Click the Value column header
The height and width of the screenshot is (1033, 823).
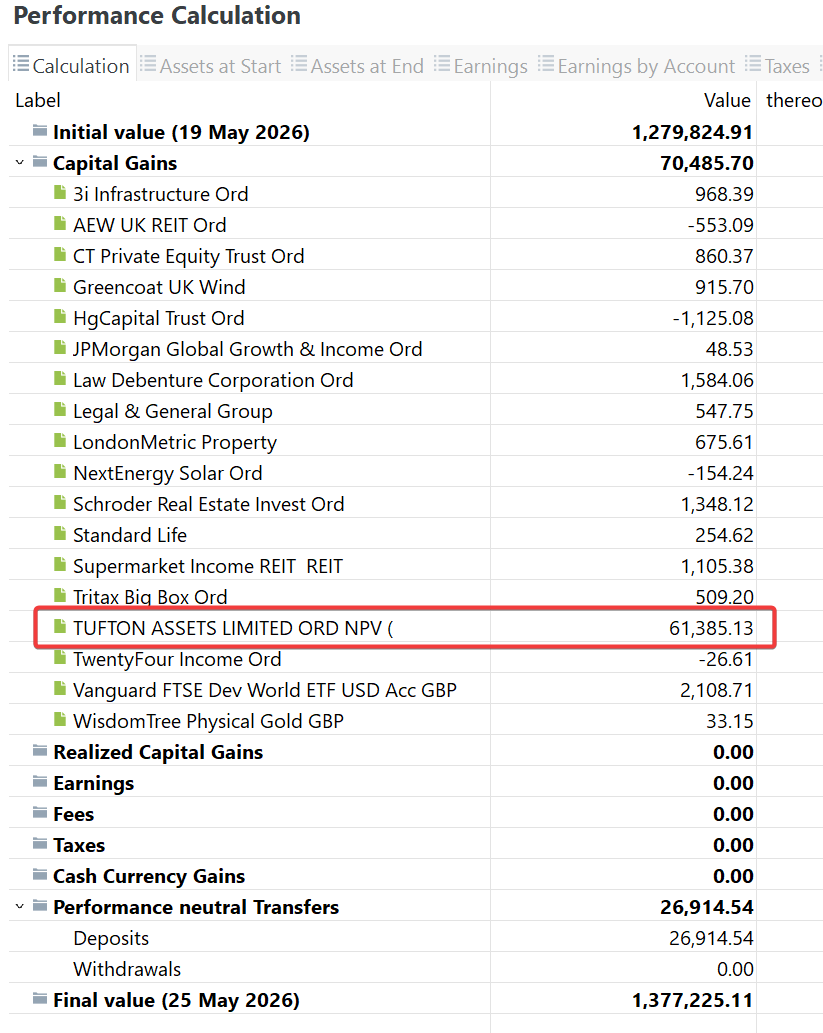point(727,100)
